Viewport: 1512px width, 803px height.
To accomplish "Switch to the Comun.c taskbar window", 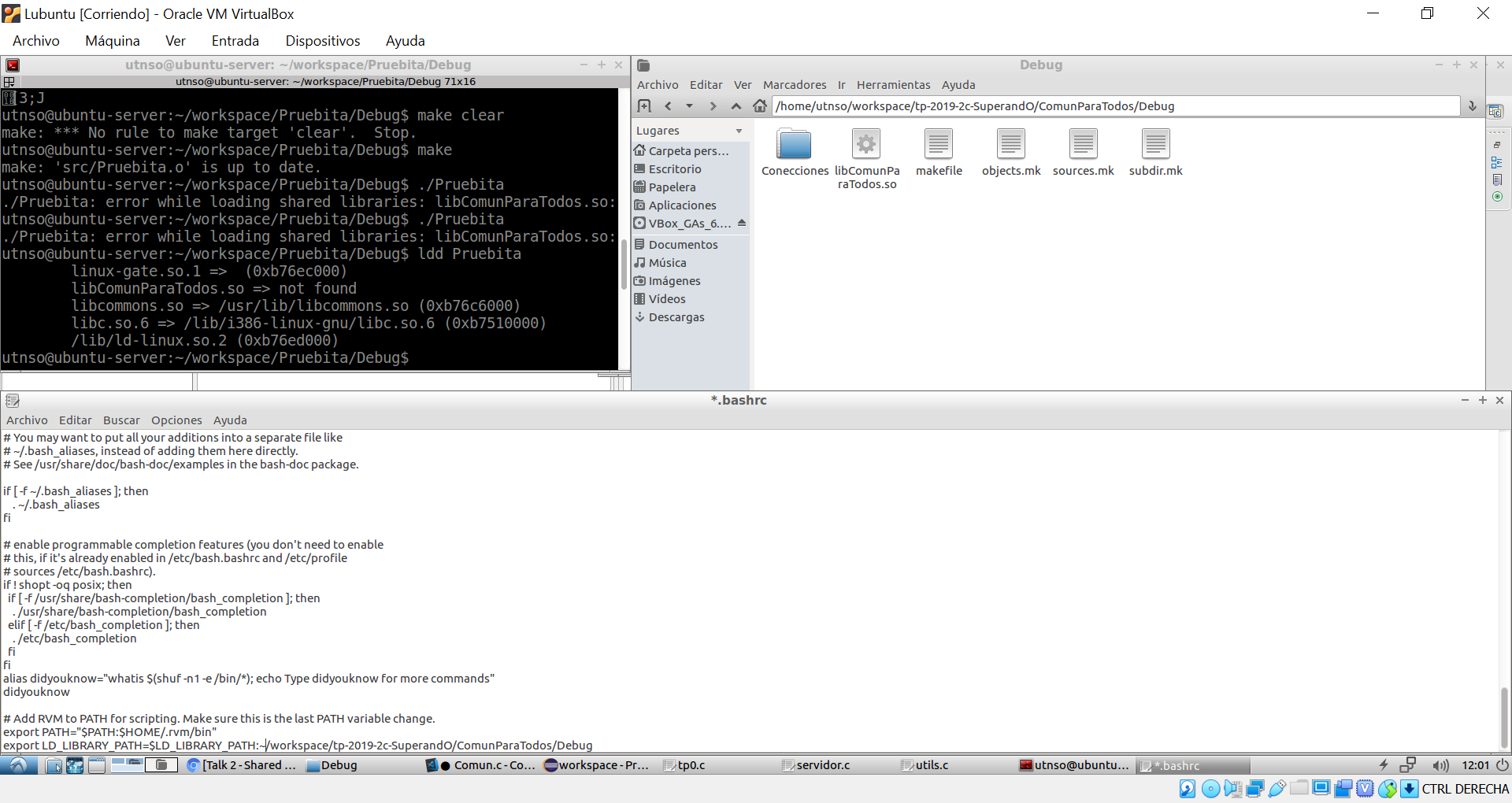I will [482, 765].
